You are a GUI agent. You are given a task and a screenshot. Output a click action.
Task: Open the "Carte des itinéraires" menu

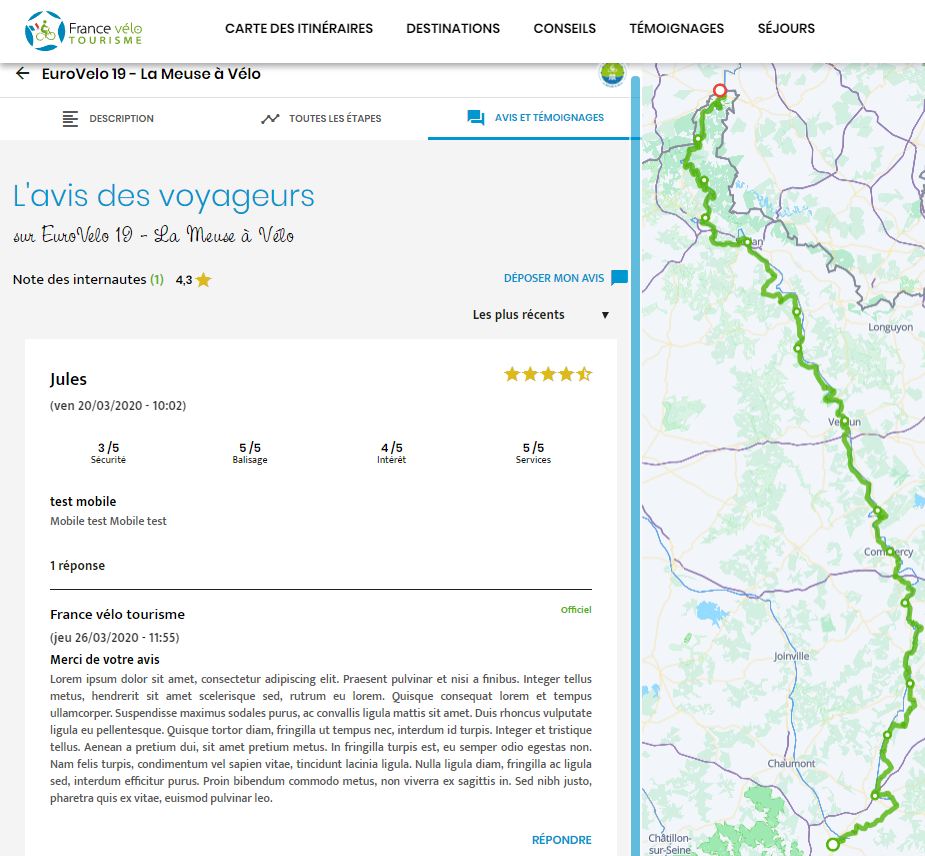tap(299, 29)
